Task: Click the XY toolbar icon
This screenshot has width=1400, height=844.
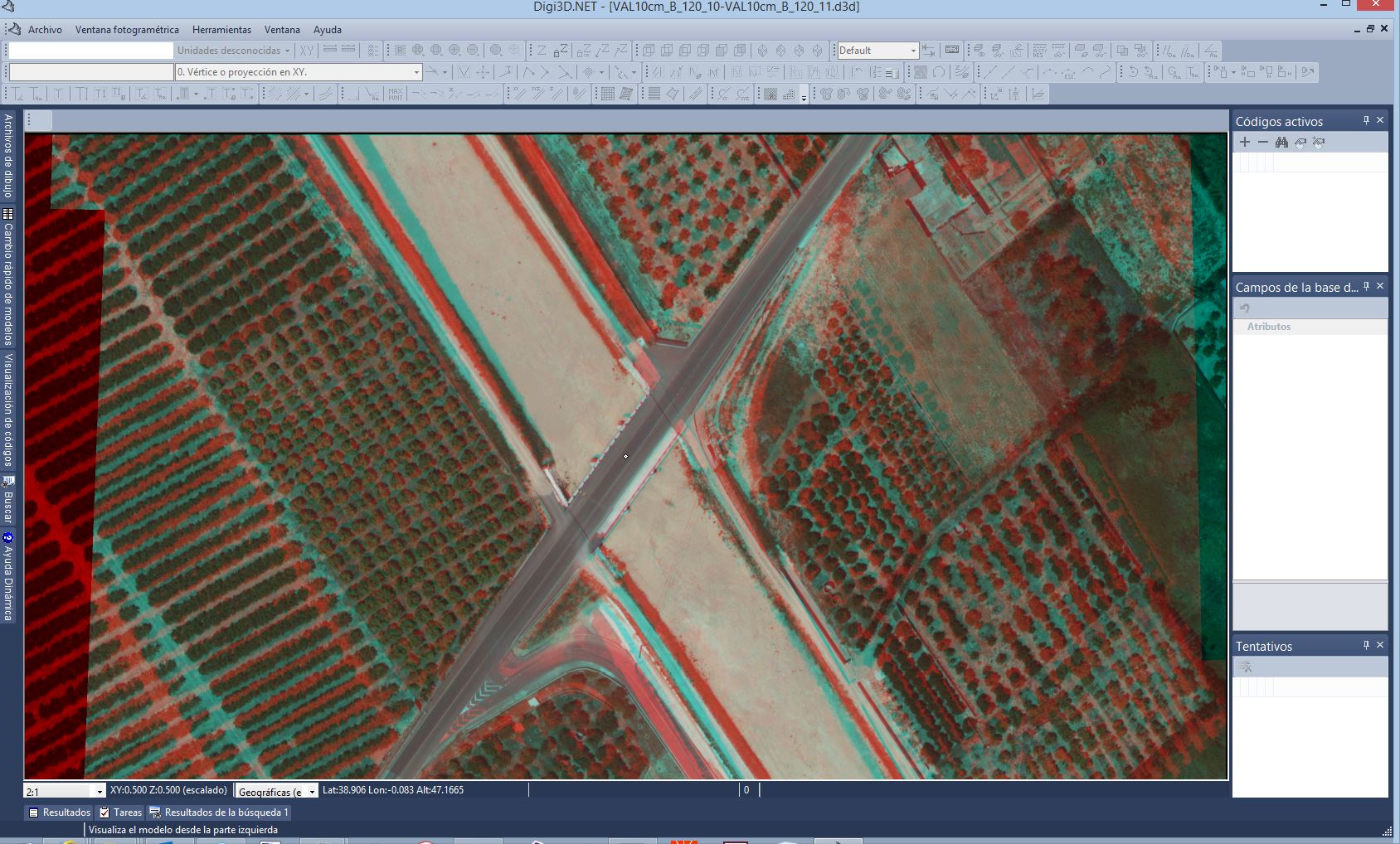Action: pyautogui.click(x=307, y=51)
